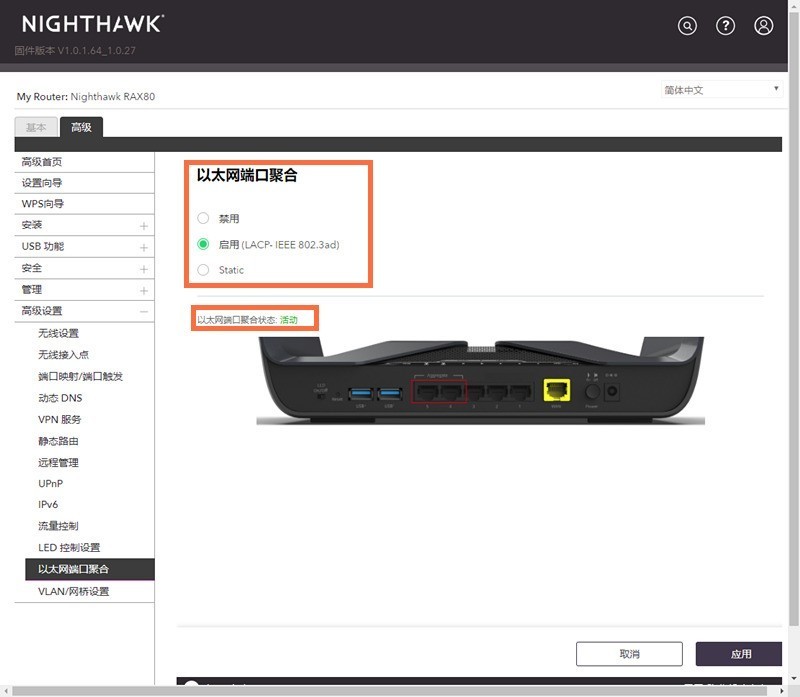800x697 pixels.
Task: Collapse the 高级设置 section minus sign
Action: pos(144,312)
